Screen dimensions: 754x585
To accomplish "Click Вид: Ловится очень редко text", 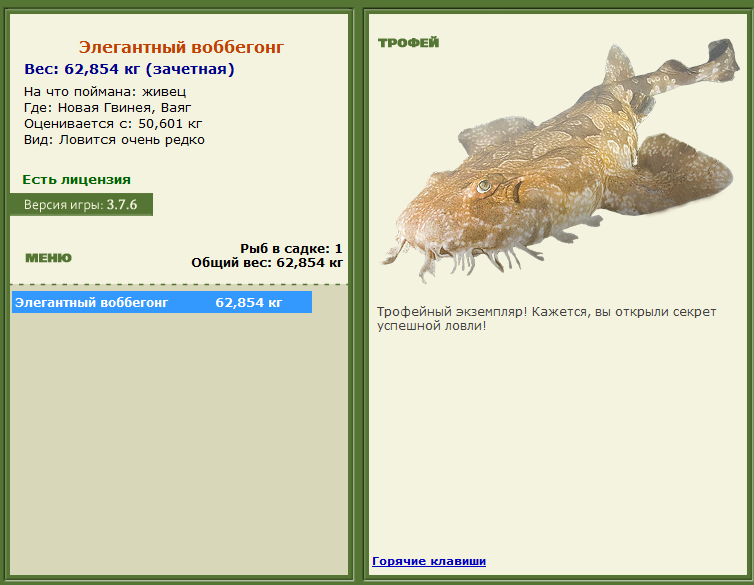I will [114, 140].
